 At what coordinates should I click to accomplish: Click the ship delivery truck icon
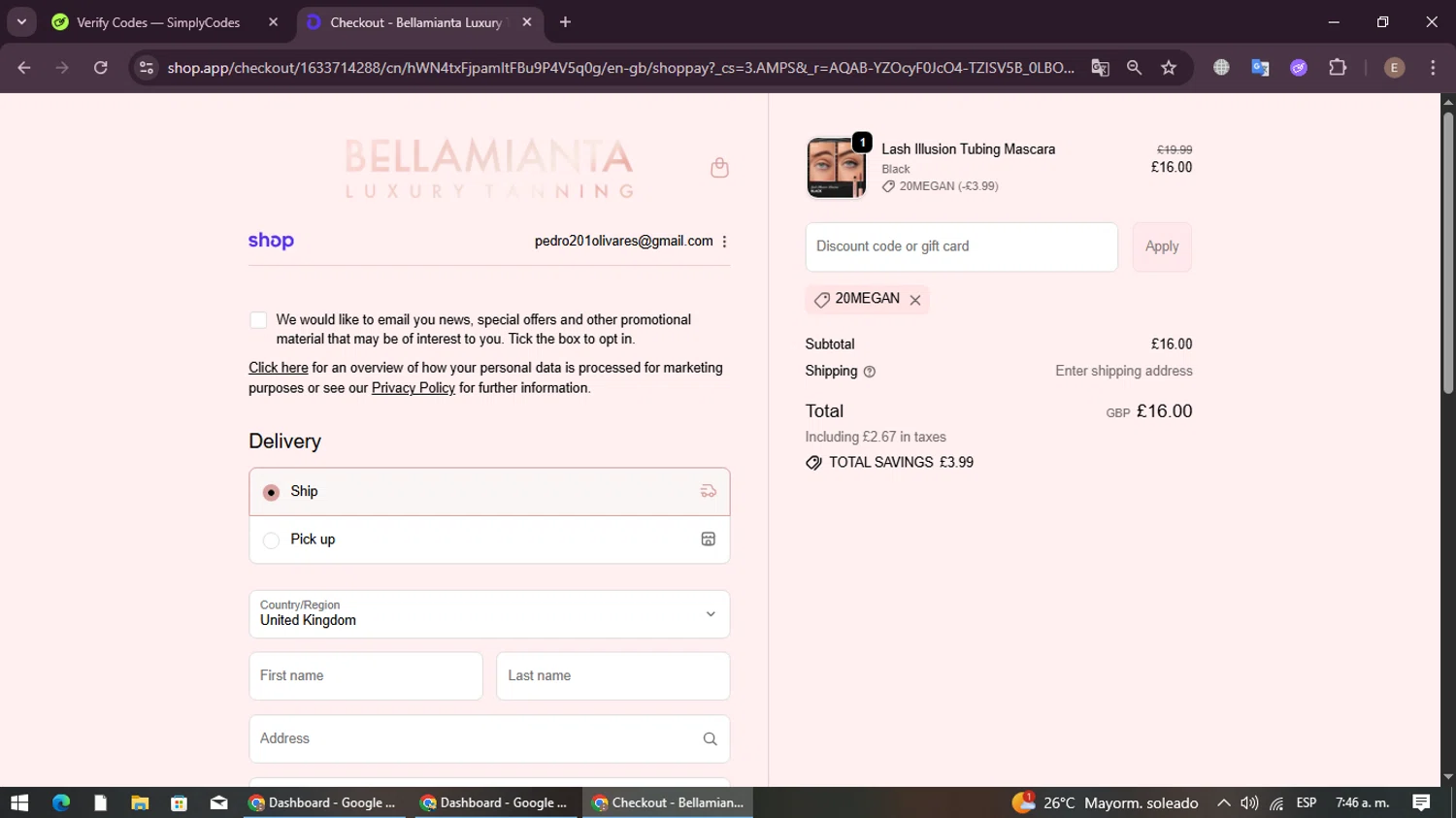pyautogui.click(x=709, y=492)
